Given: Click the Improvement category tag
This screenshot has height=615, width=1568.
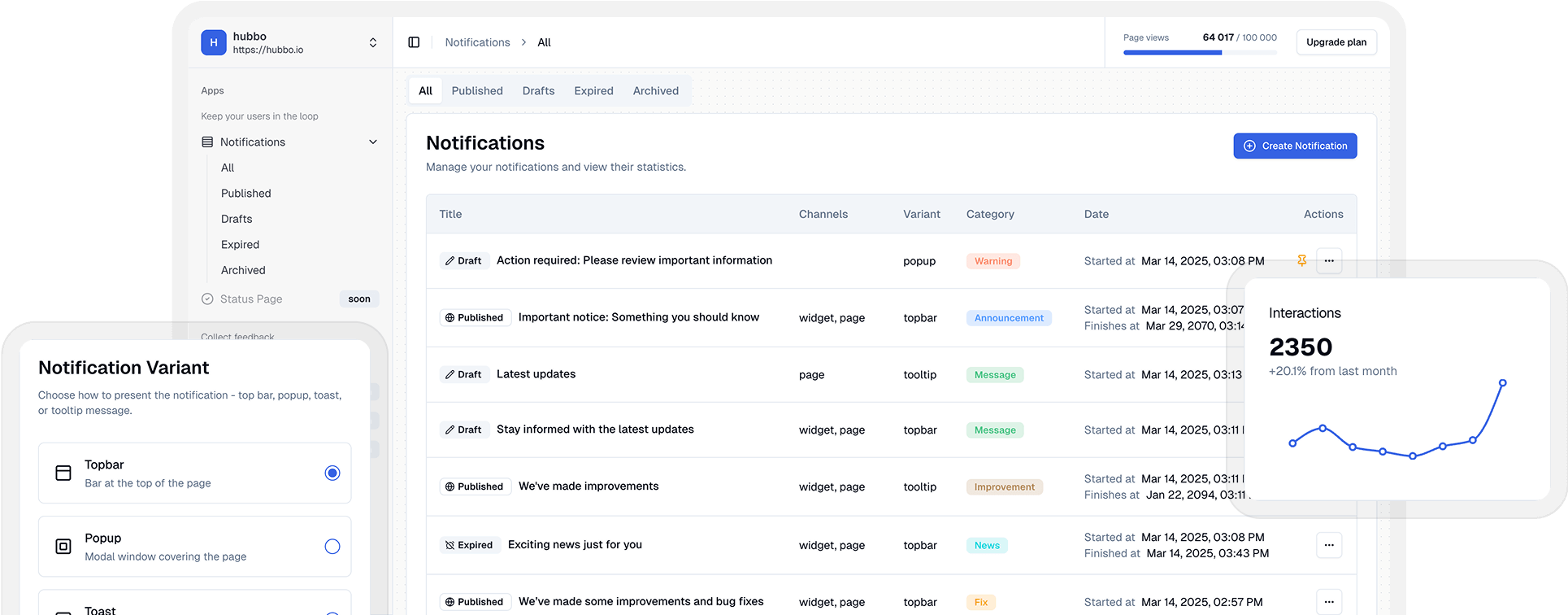Looking at the screenshot, I should click(x=1005, y=487).
